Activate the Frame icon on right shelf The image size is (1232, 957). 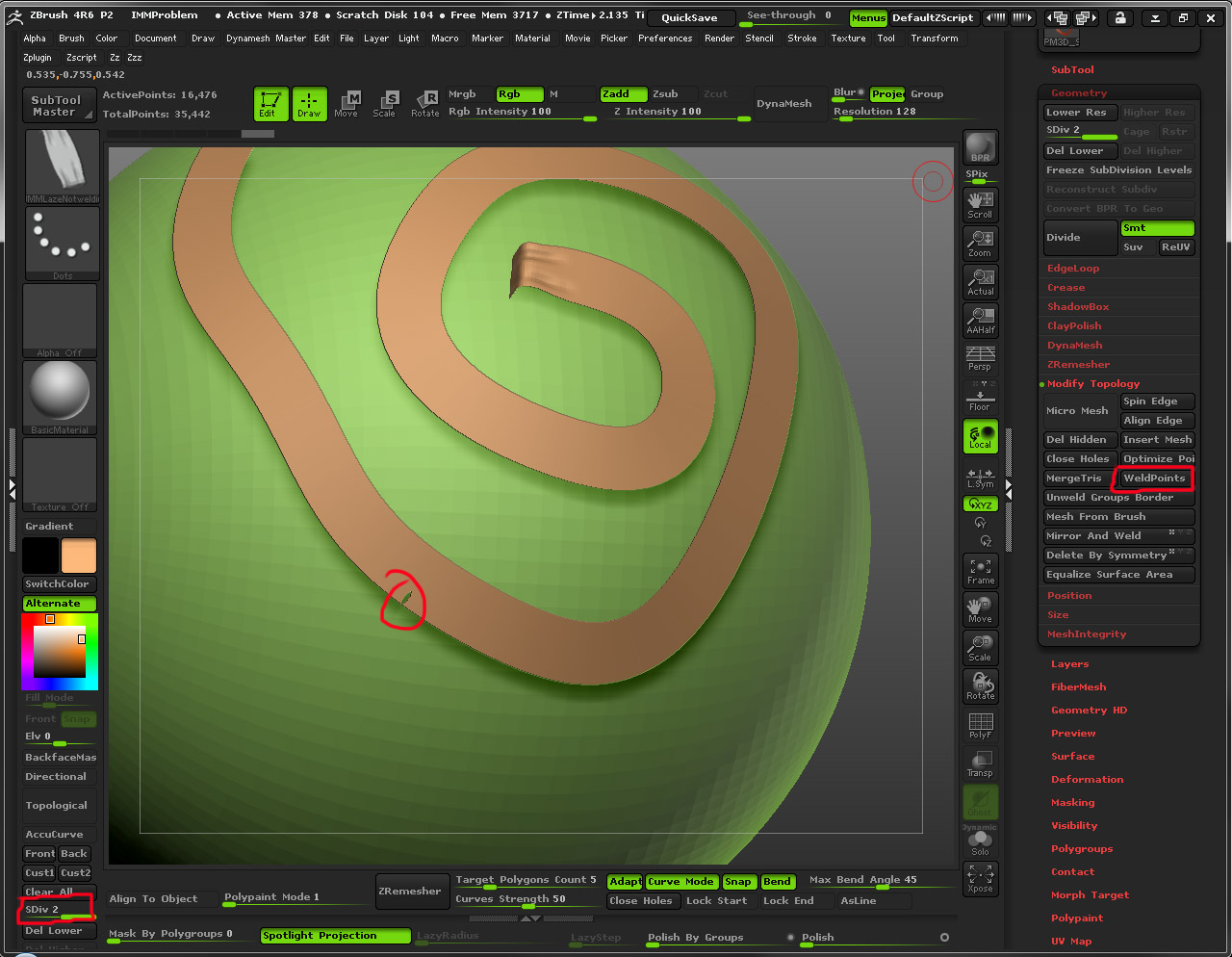[980, 571]
